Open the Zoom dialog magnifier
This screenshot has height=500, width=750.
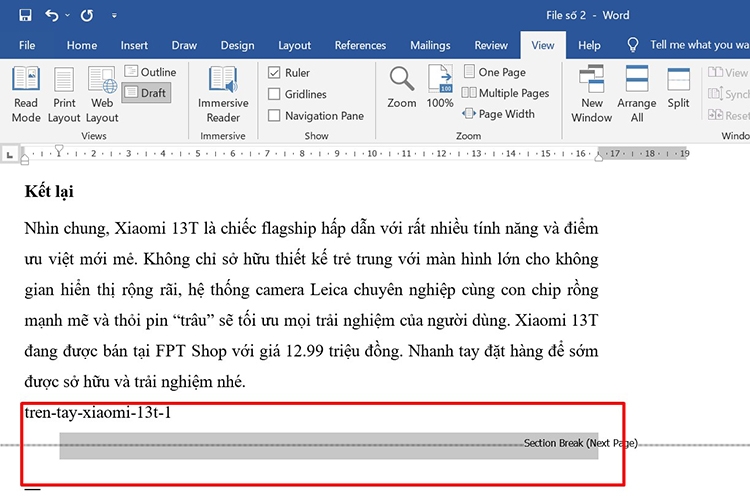(401, 87)
